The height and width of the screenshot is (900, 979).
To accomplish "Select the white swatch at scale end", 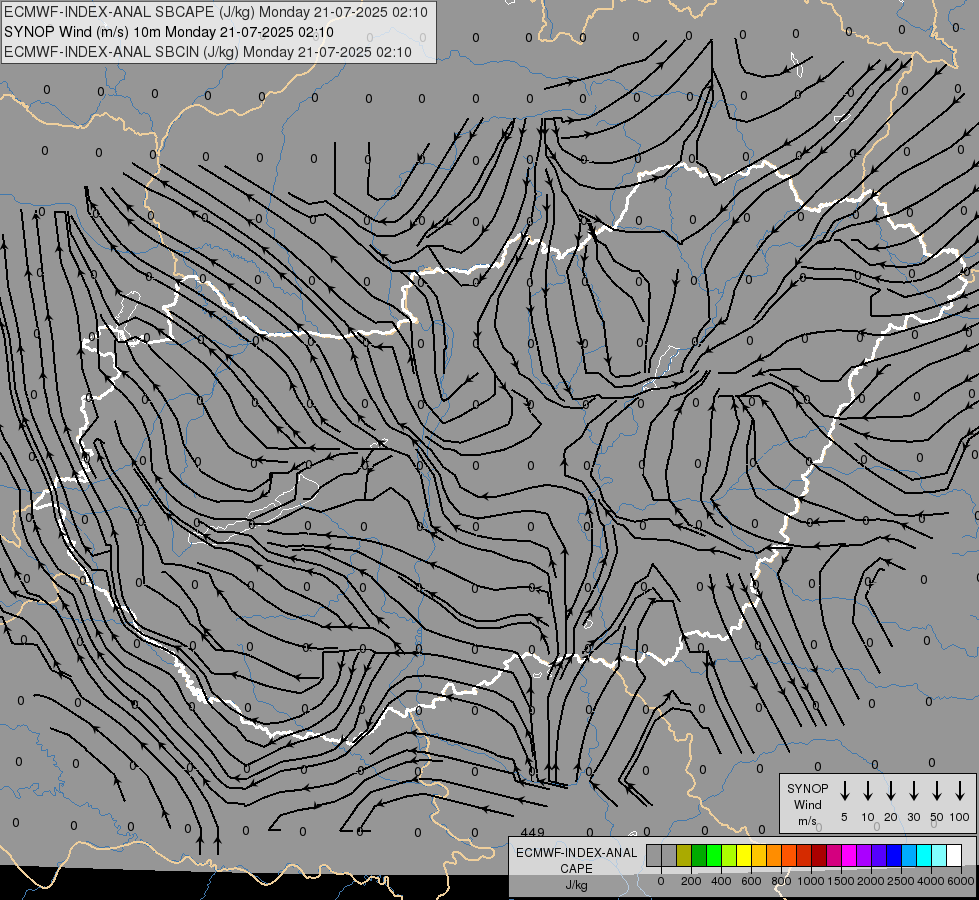I will click(955, 855).
